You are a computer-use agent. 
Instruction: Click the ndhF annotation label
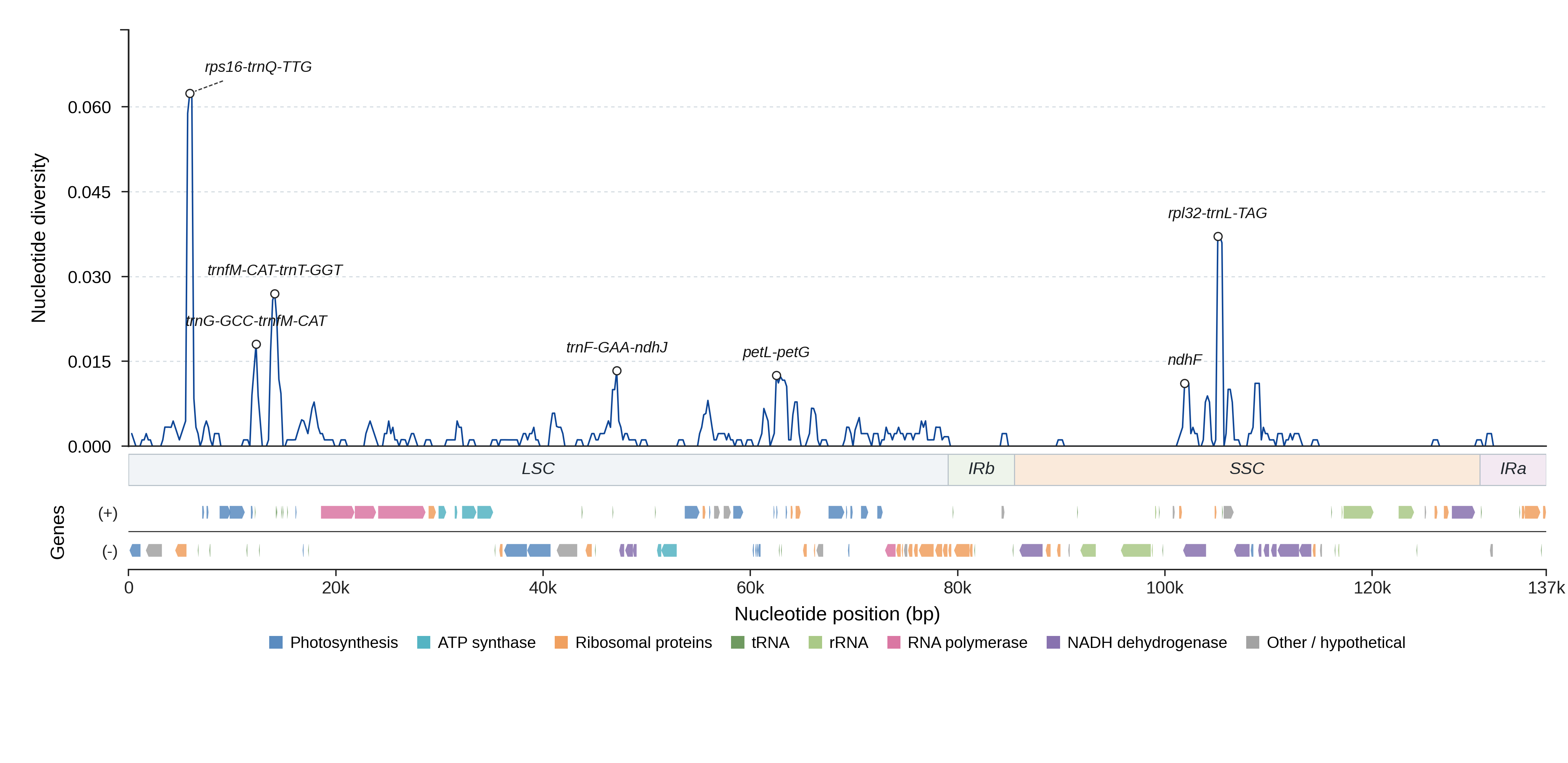pyautogui.click(x=1185, y=360)
